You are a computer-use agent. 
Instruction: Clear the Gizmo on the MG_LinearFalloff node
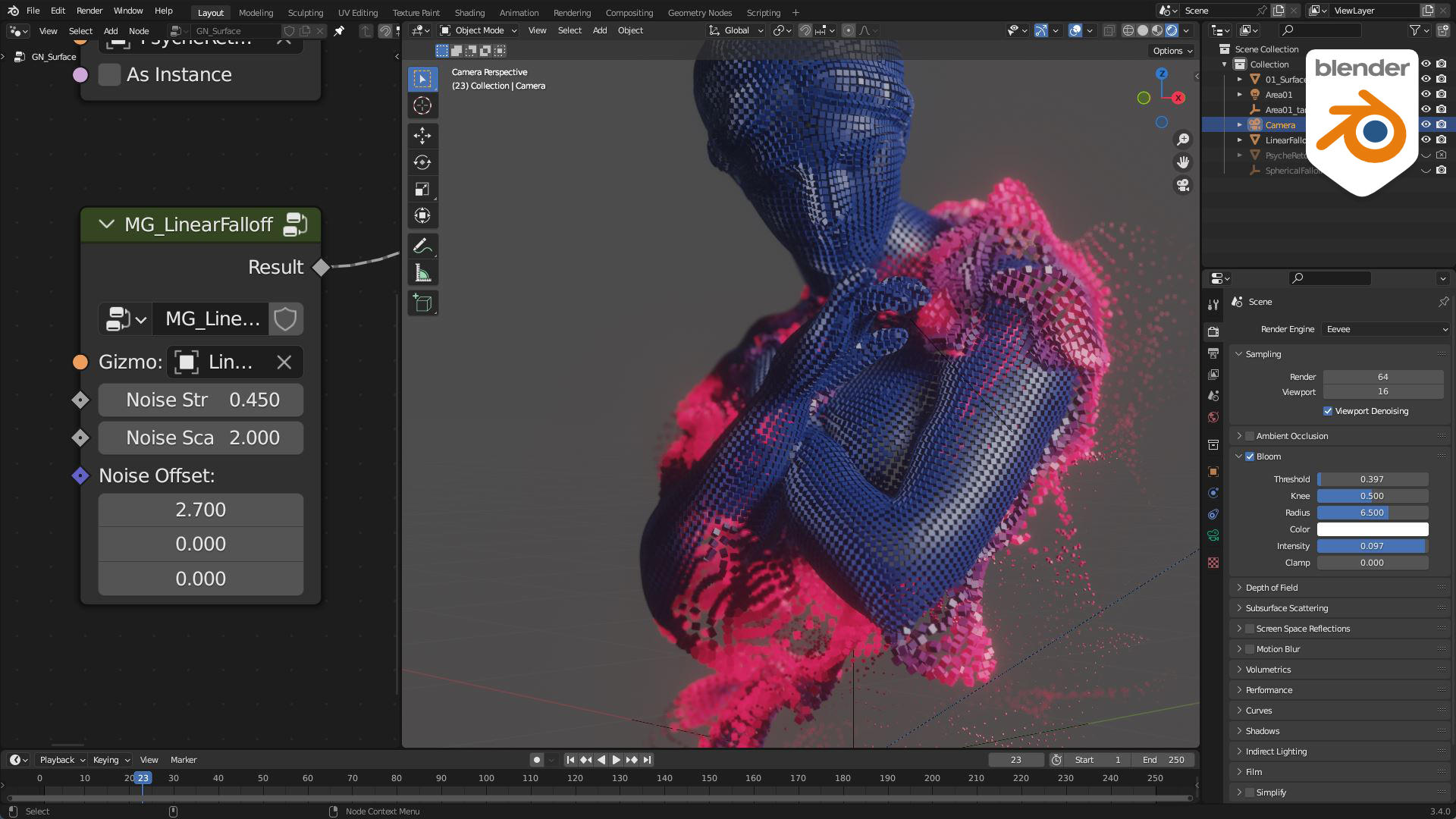[x=284, y=362]
